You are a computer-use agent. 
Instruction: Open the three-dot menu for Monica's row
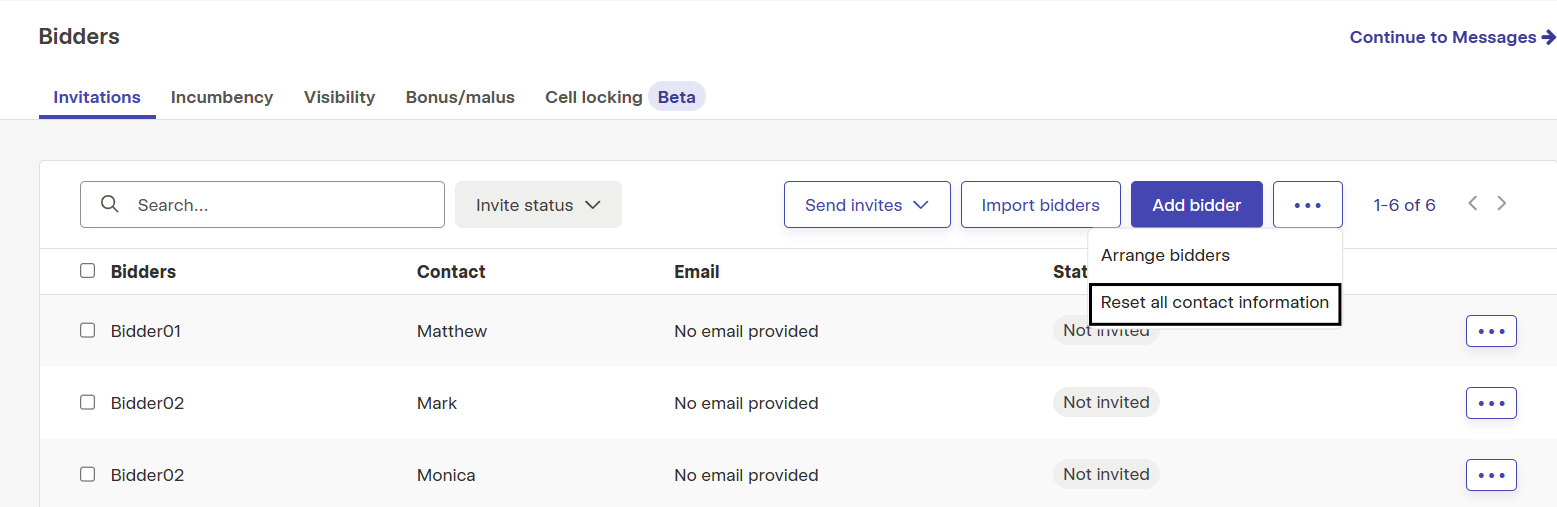(1491, 475)
